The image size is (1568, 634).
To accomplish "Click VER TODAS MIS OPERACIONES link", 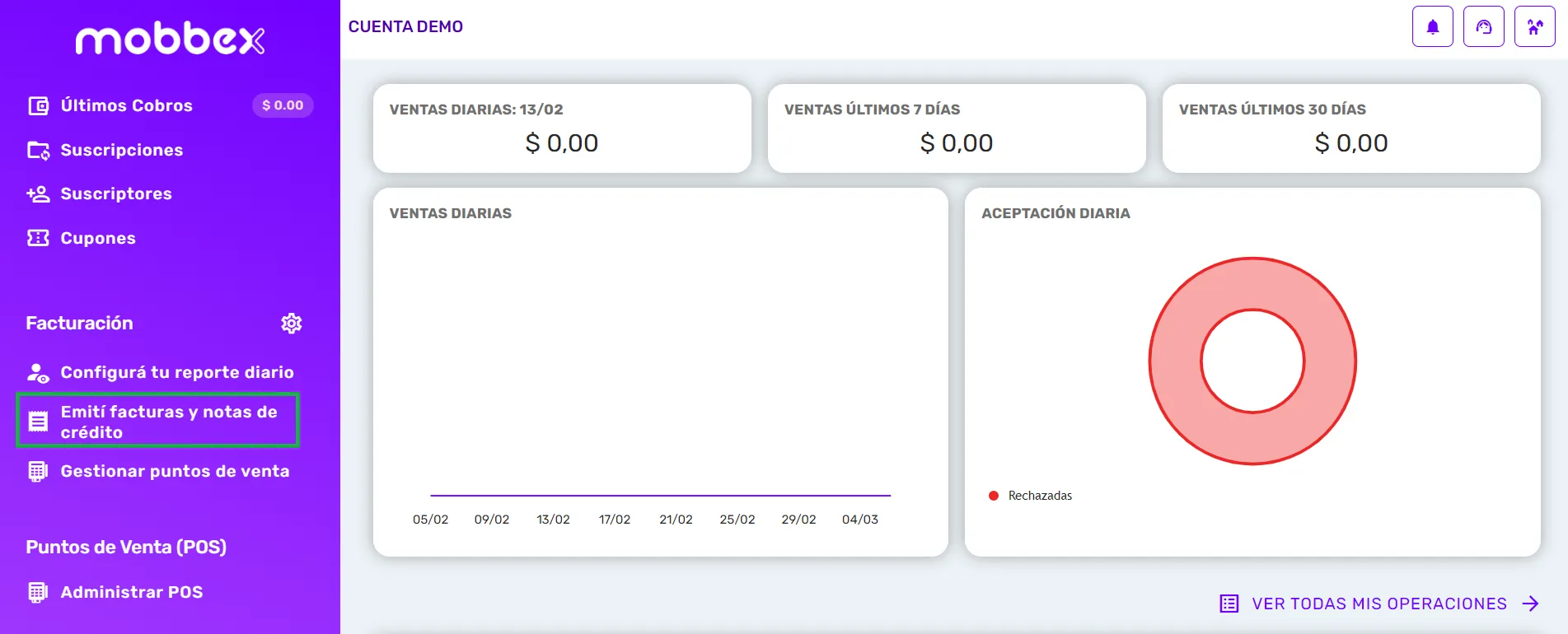I will pos(1379,604).
